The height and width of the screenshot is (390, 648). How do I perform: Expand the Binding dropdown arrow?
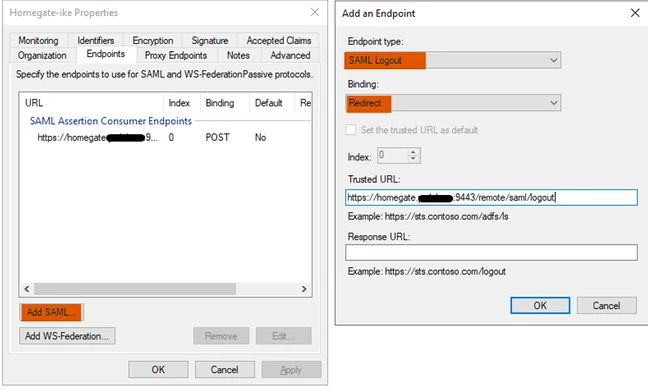[554, 103]
